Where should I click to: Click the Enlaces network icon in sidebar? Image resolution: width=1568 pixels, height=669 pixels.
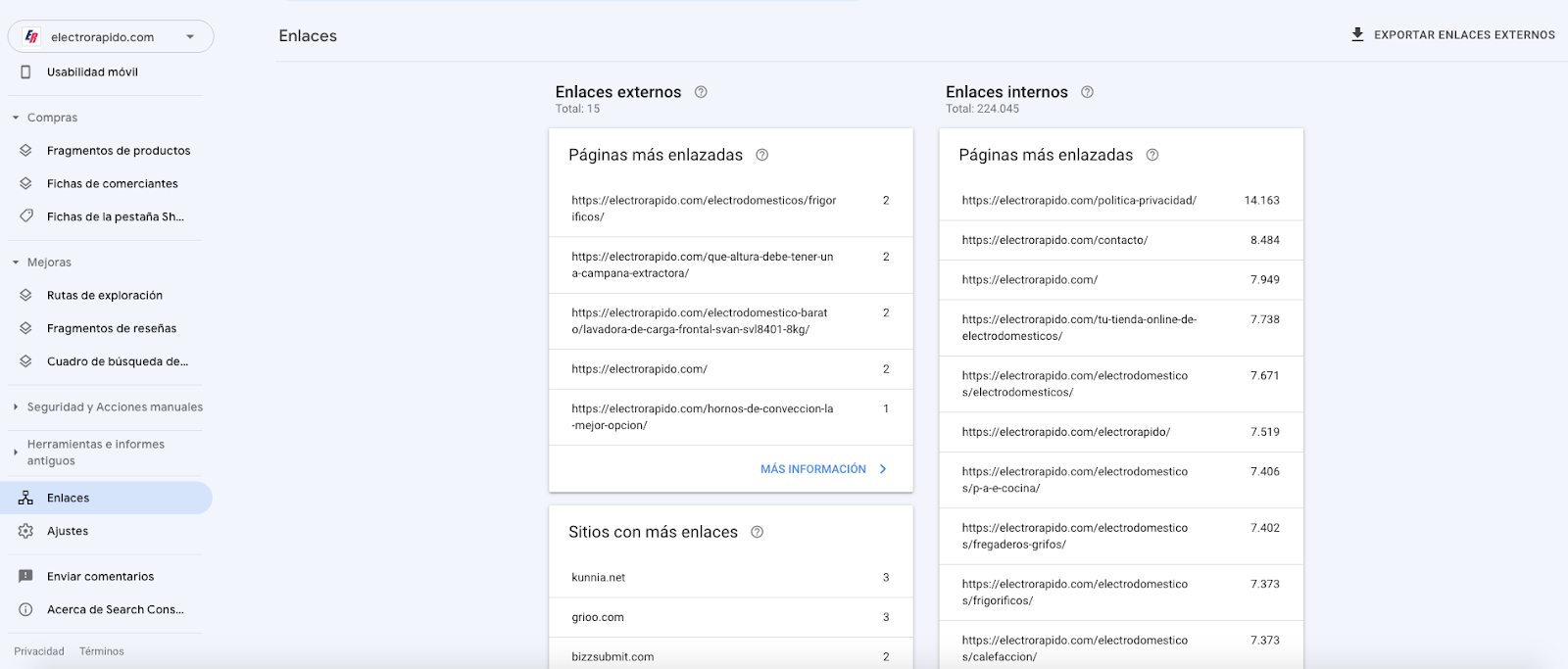[x=25, y=498]
